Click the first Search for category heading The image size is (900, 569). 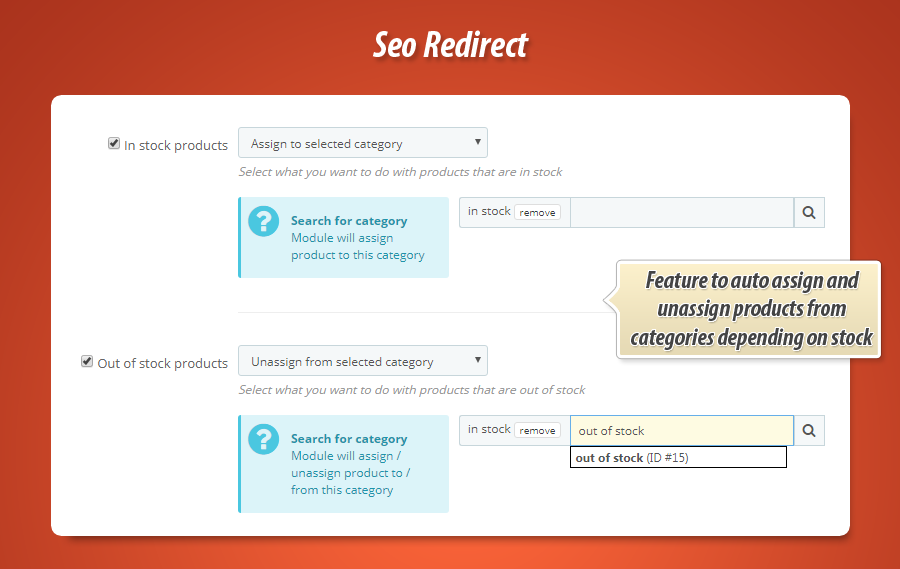[x=349, y=221]
